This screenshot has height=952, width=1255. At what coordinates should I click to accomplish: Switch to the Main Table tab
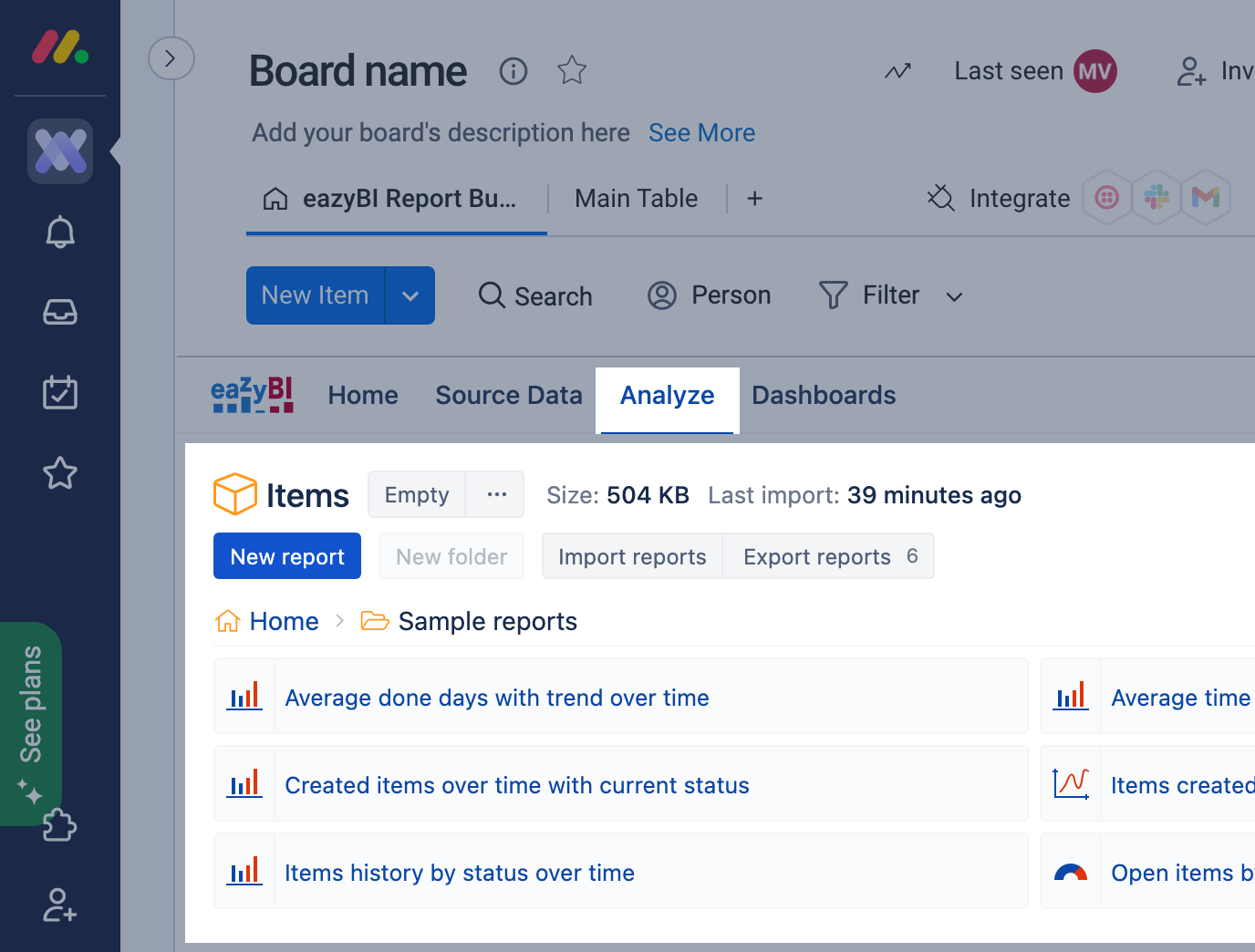tap(636, 199)
